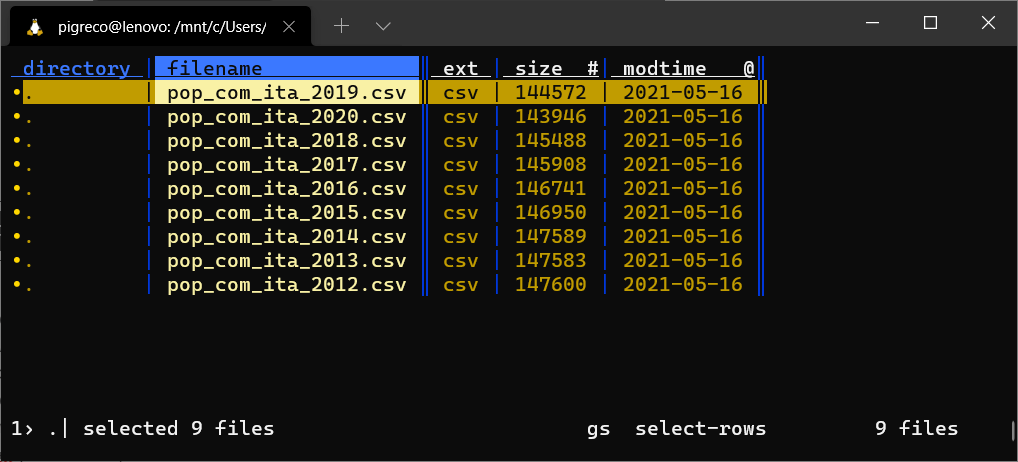1018x462 pixels.
Task: Click the pop_com_ita_2020.csv filename
Action: [286, 116]
